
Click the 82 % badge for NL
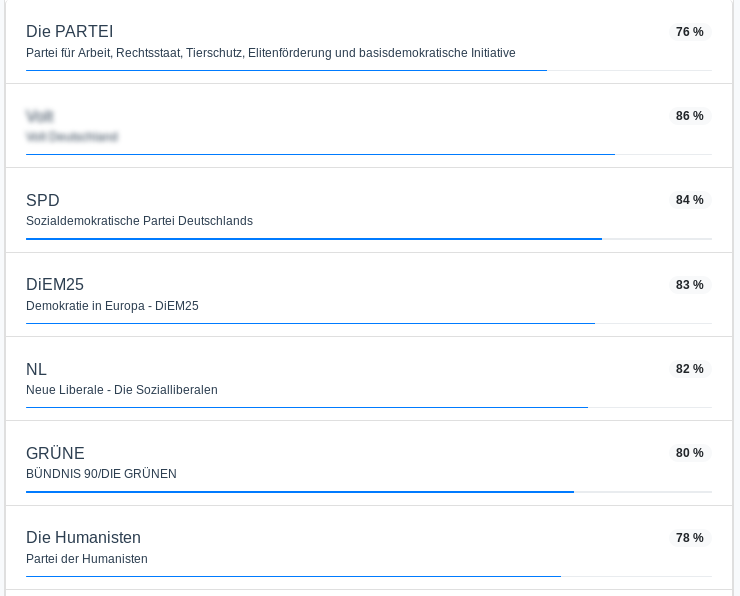tap(690, 369)
